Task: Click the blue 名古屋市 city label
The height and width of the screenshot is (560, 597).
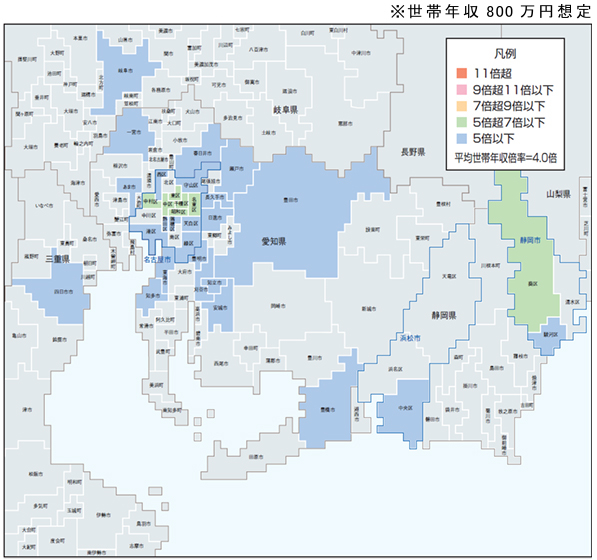Action: coord(157,260)
